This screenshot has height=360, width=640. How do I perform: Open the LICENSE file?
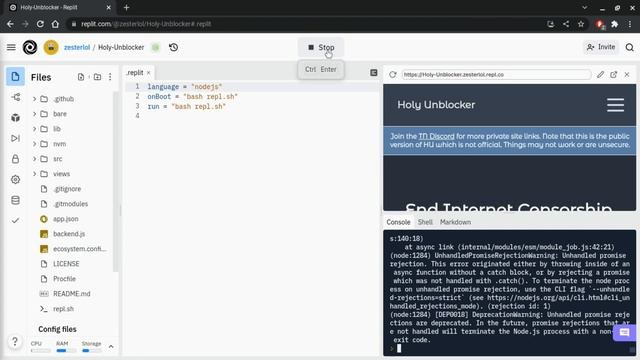click(66, 264)
